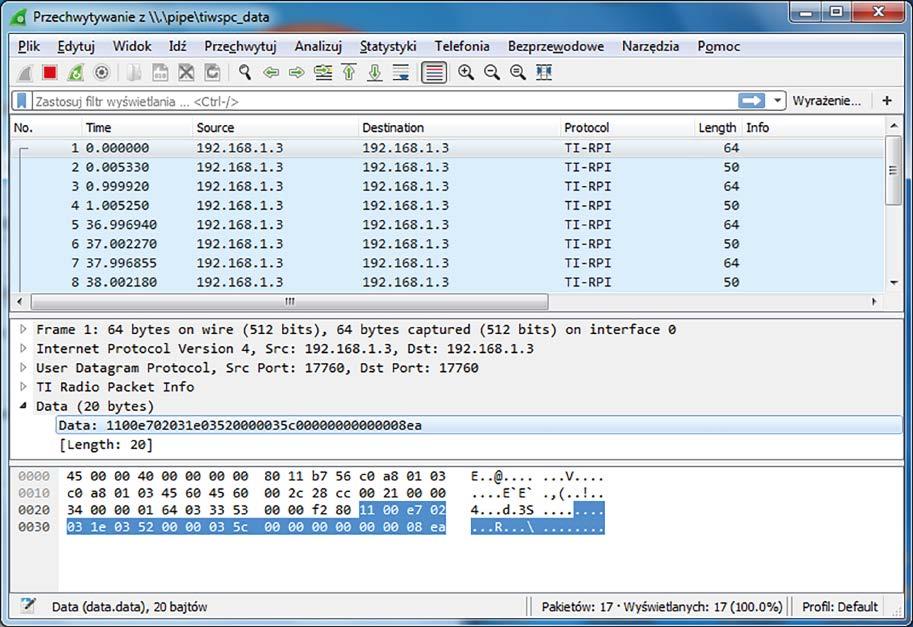
Task: Select the Data hex value line
Action: pyautogui.click(x=479, y=425)
